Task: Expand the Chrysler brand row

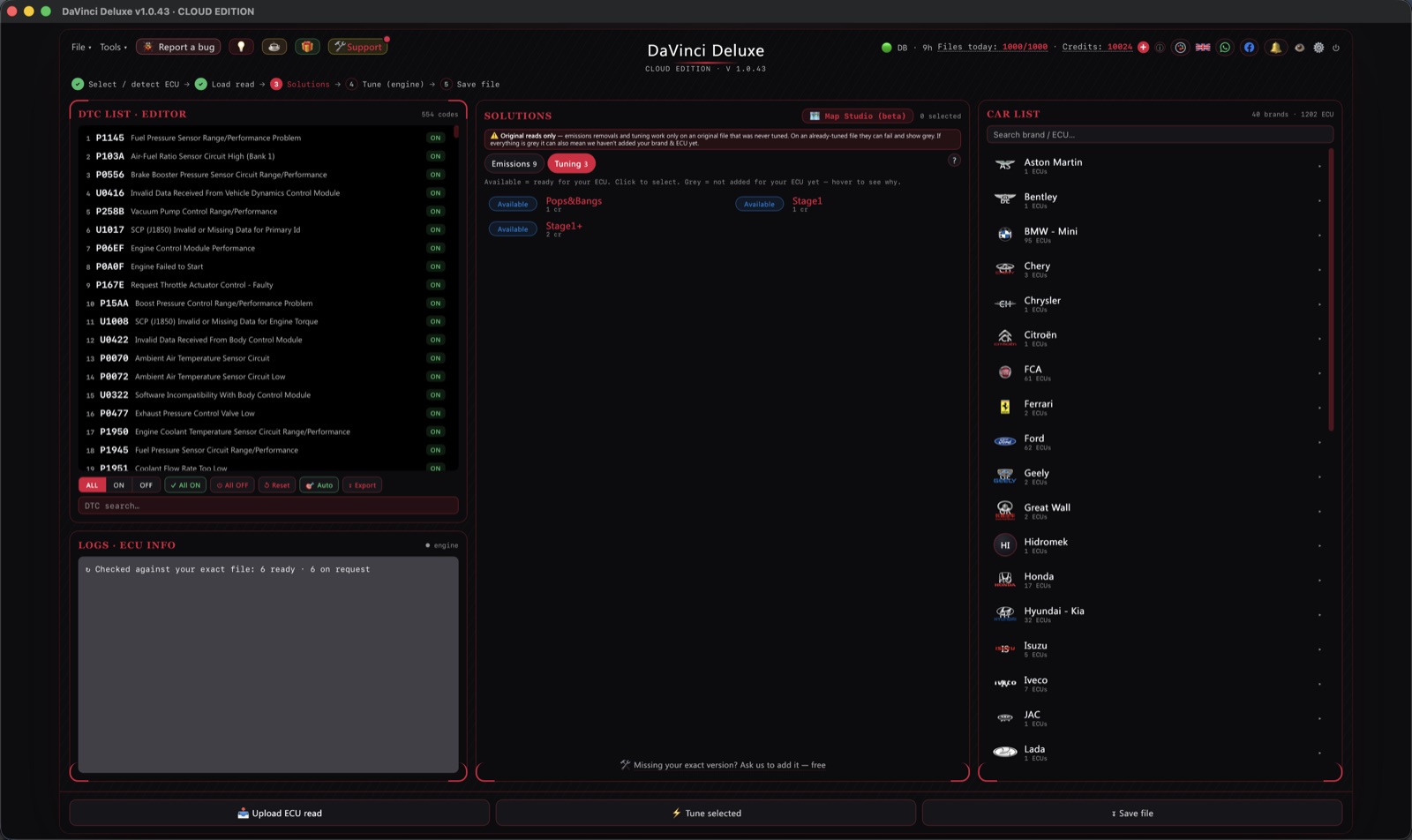Action: (1159, 304)
